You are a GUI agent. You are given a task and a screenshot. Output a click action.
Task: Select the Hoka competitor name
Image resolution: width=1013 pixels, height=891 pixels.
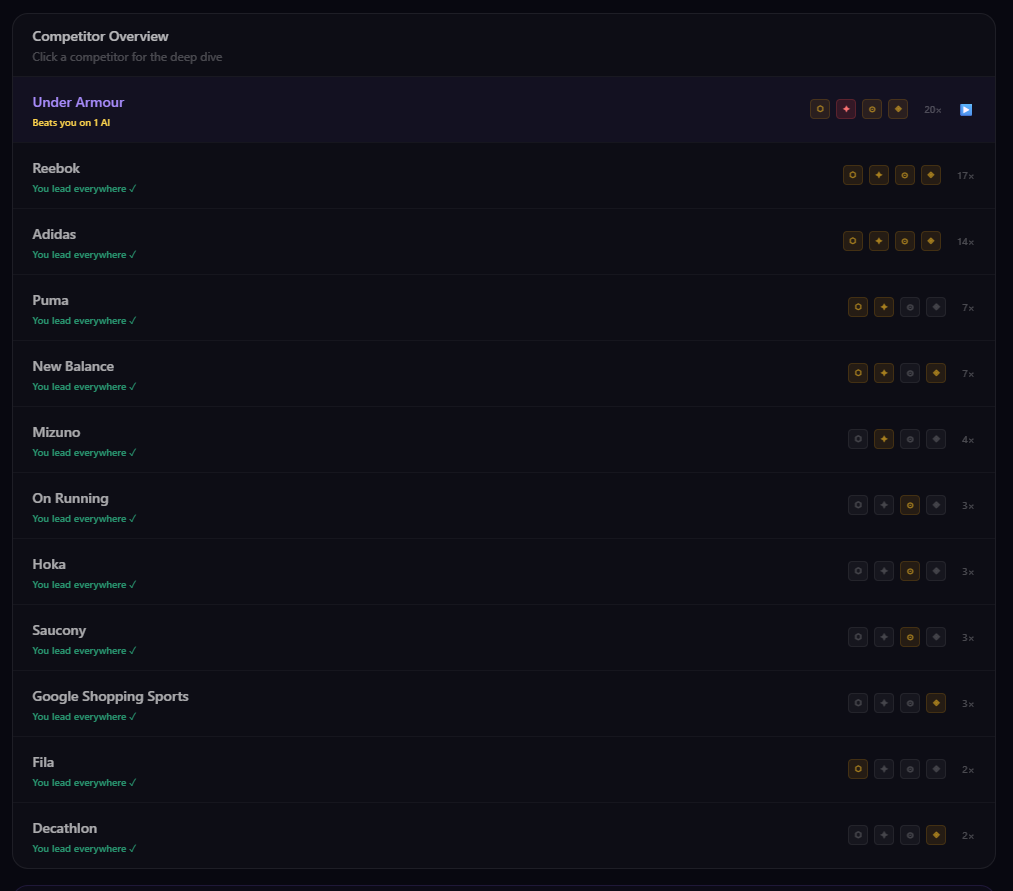[49, 564]
